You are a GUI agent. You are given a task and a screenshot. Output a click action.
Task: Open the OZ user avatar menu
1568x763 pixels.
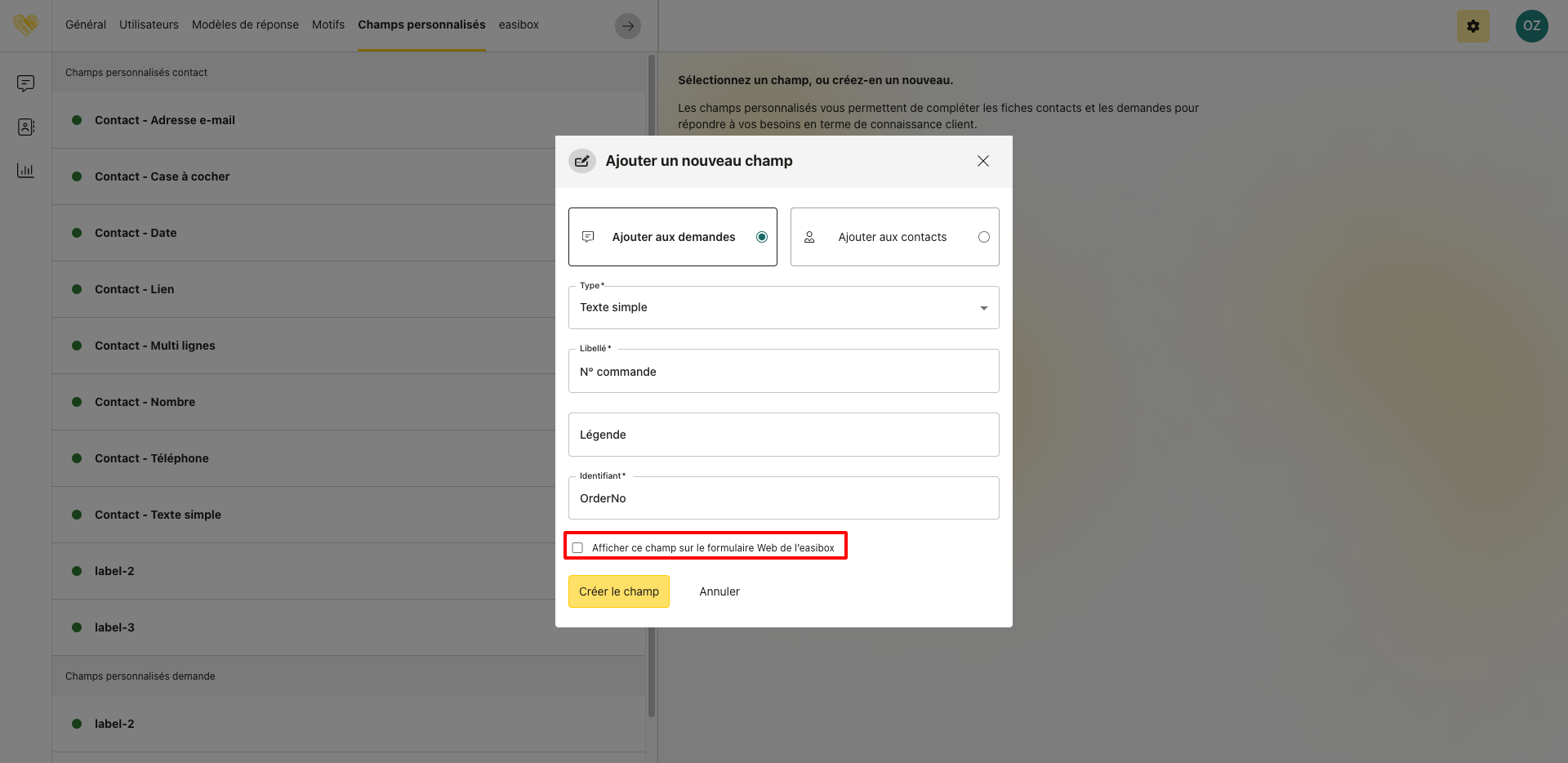coord(1531,26)
